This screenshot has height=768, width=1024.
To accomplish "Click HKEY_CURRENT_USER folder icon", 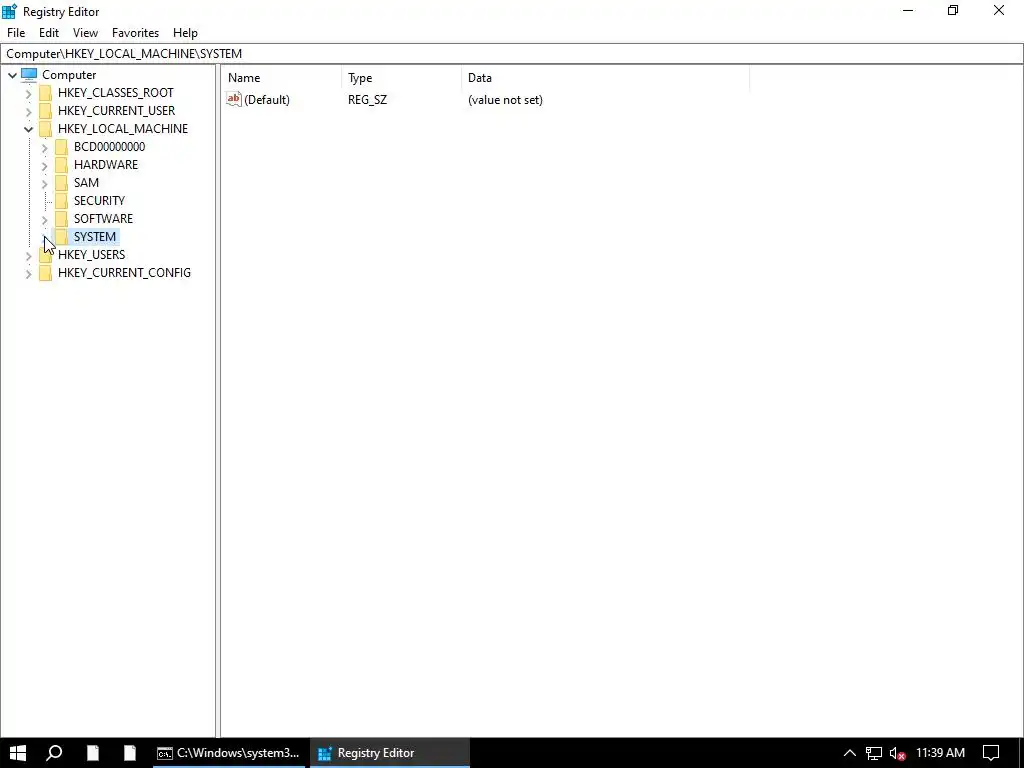I will [x=46, y=110].
